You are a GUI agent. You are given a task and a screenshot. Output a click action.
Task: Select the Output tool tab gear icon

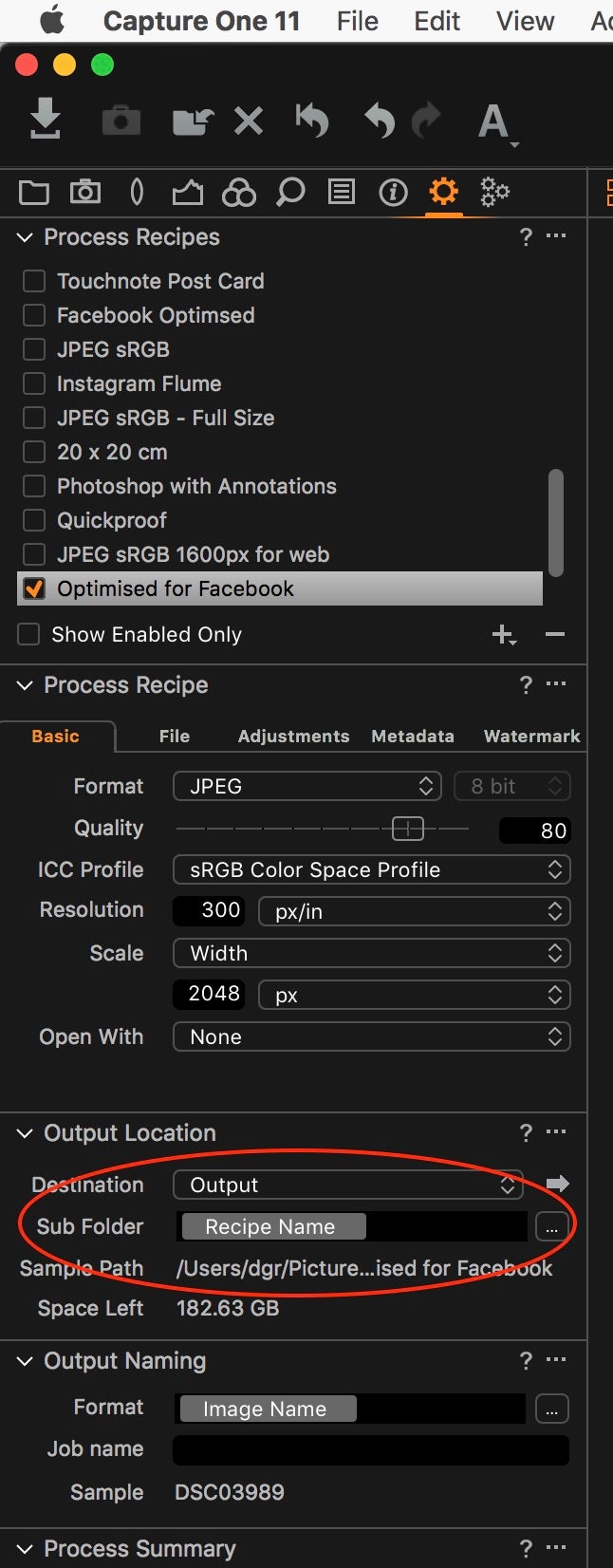pyautogui.click(x=443, y=193)
